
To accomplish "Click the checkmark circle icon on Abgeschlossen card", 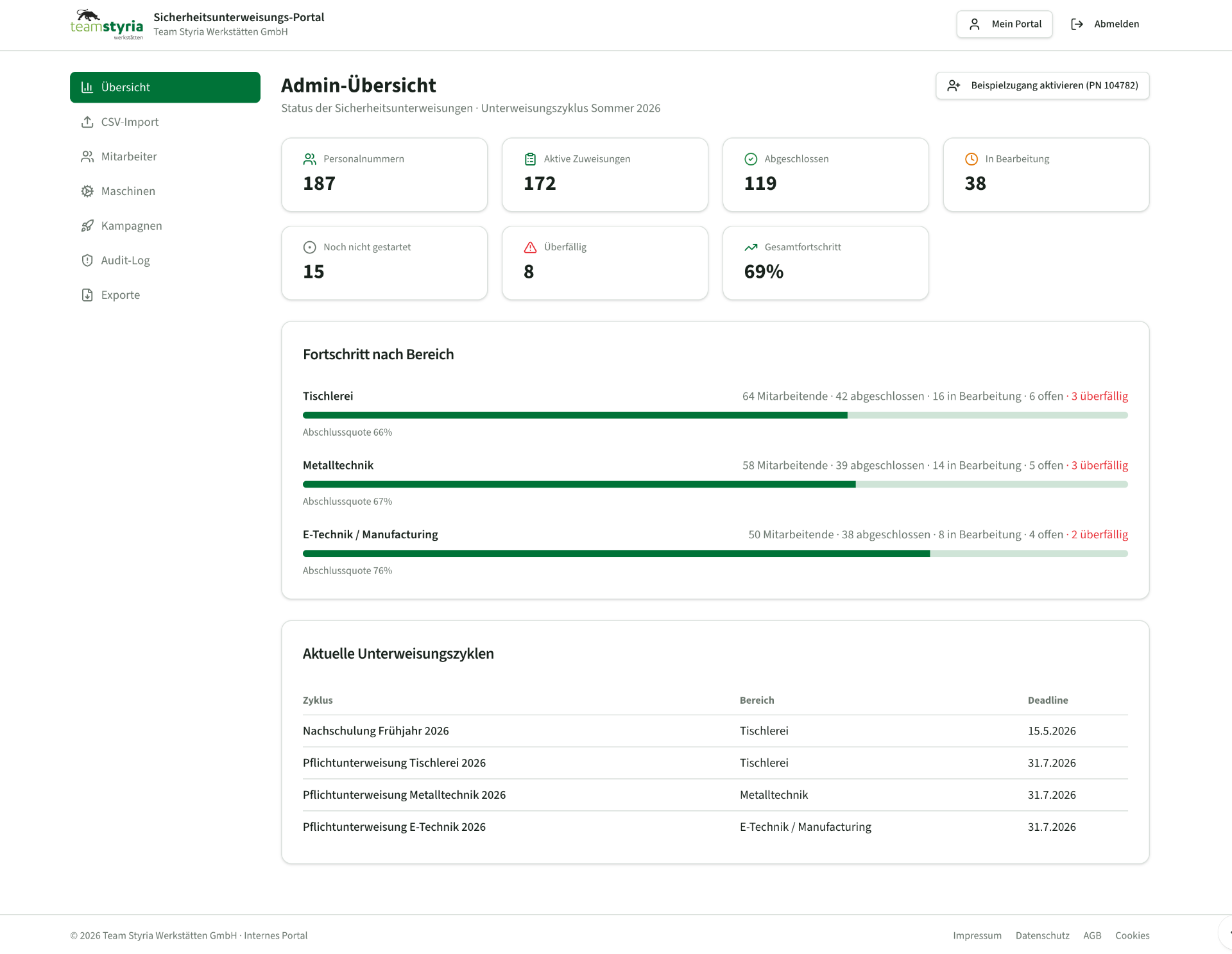I will click(751, 159).
